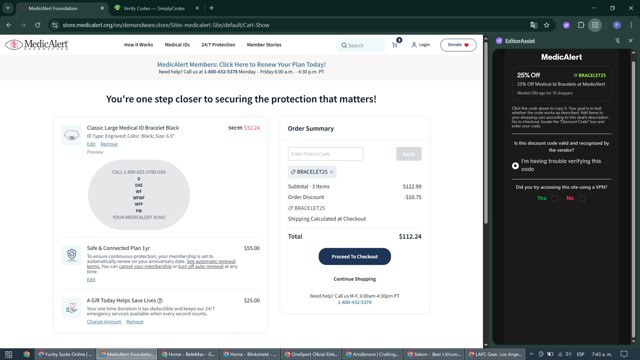Pin the EditorAssist side panel
Viewport: 640px width, 360px height.
pyautogui.click(x=618, y=41)
